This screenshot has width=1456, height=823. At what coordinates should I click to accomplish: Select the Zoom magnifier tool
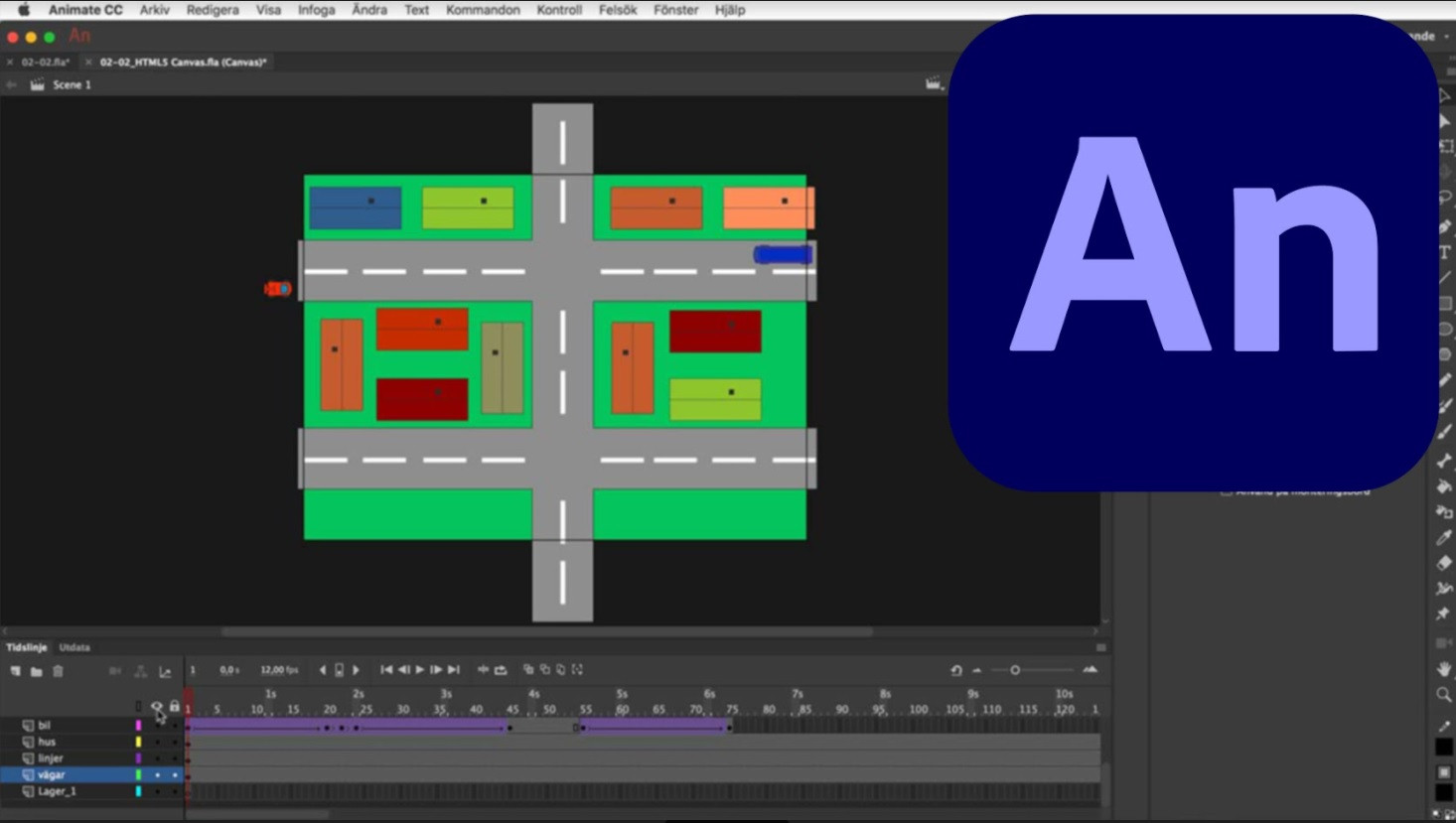click(x=1445, y=695)
